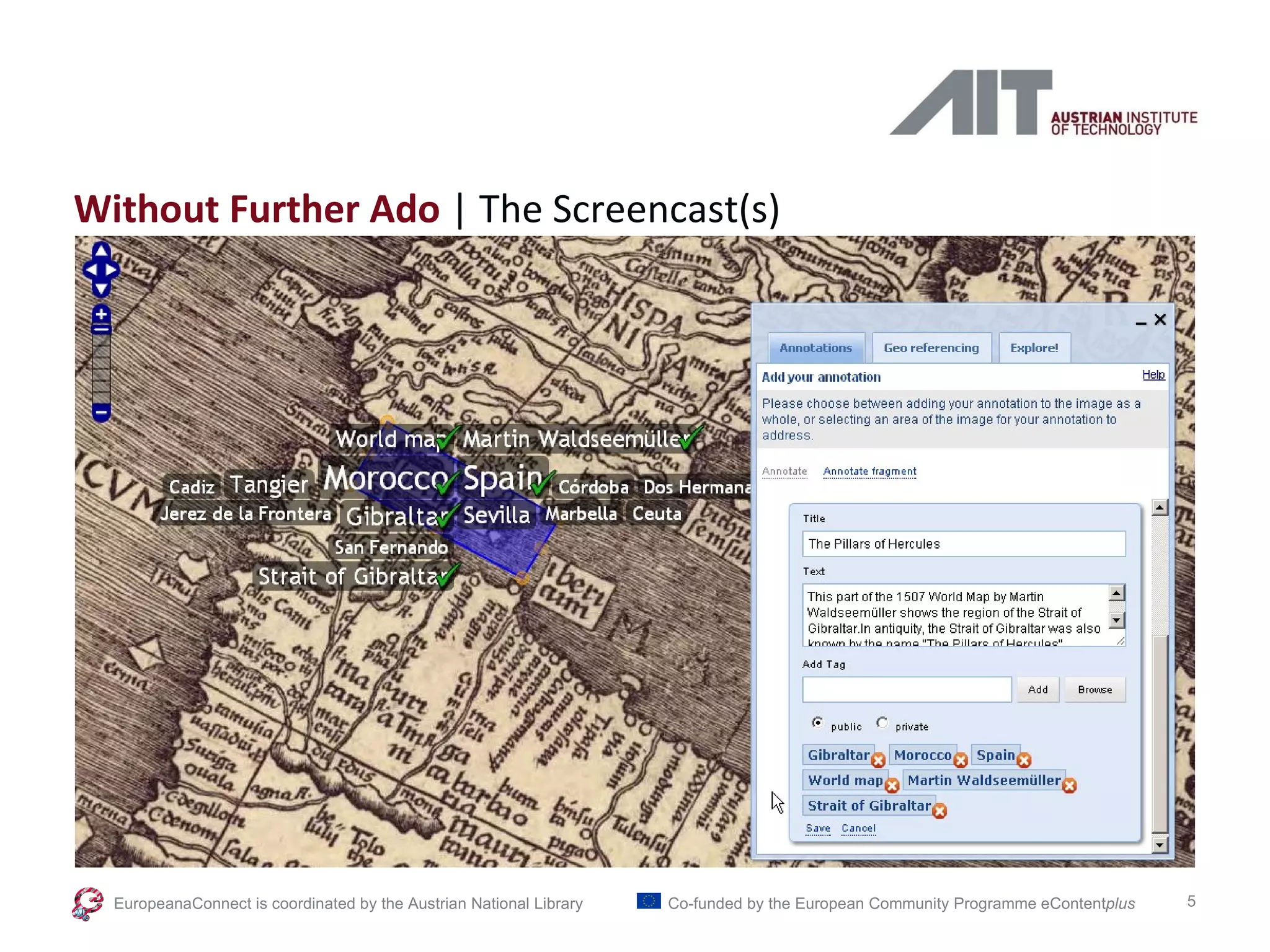The image size is (1270, 952).
Task: Remove the Spain tag
Action: click(1024, 760)
